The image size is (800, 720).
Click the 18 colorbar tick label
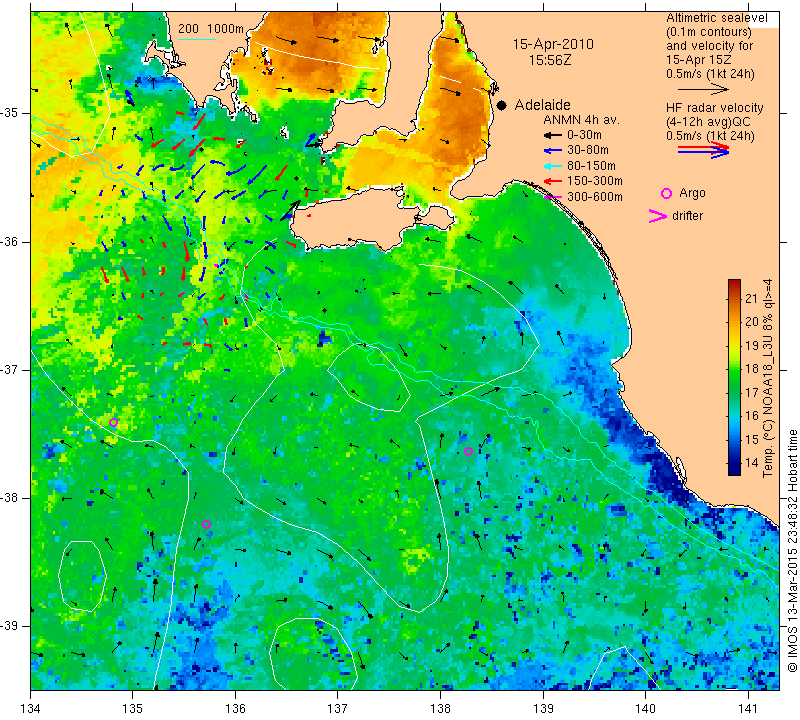[752, 369]
